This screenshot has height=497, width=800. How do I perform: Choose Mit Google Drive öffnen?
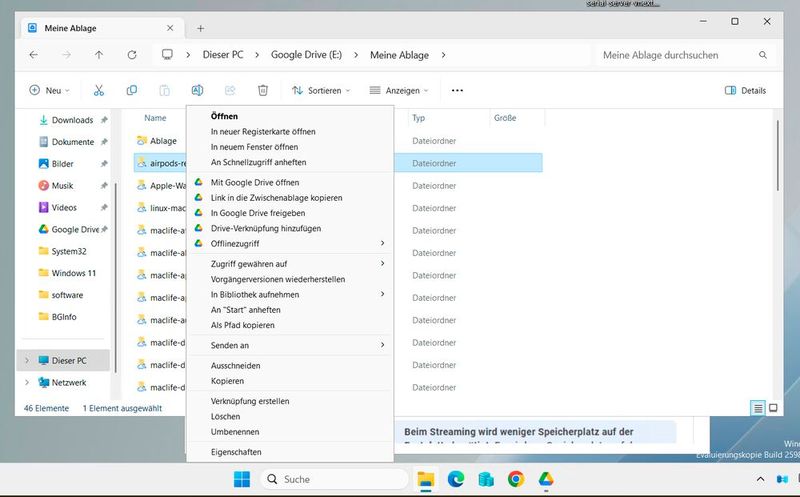(x=290, y=182)
